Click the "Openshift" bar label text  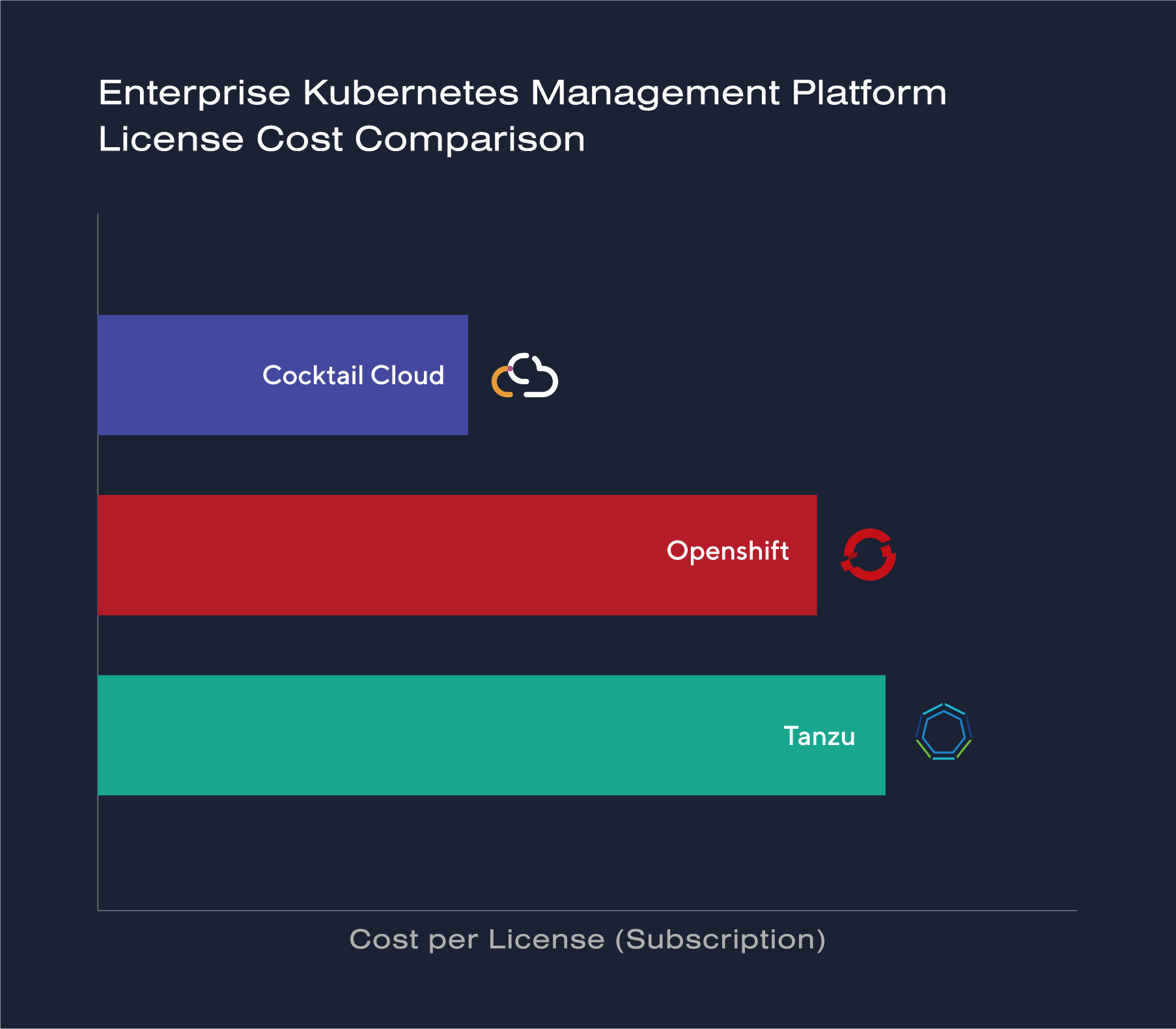pyautogui.click(x=727, y=551)
